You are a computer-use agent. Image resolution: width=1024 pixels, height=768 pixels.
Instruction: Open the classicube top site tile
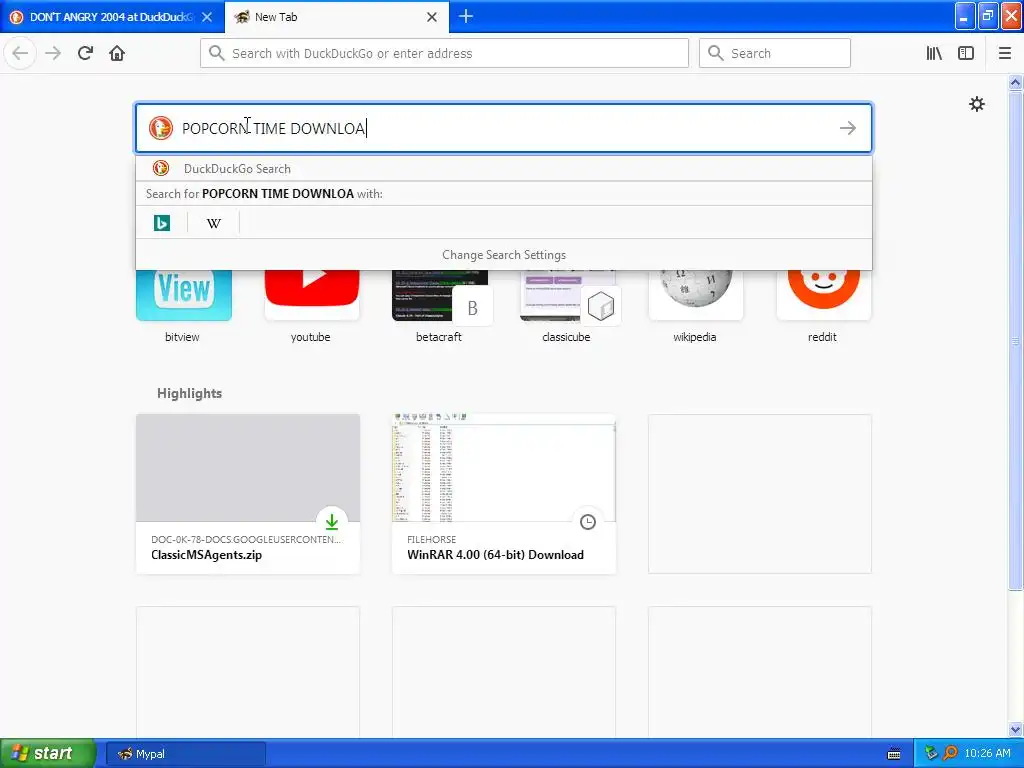click(568, 296)
